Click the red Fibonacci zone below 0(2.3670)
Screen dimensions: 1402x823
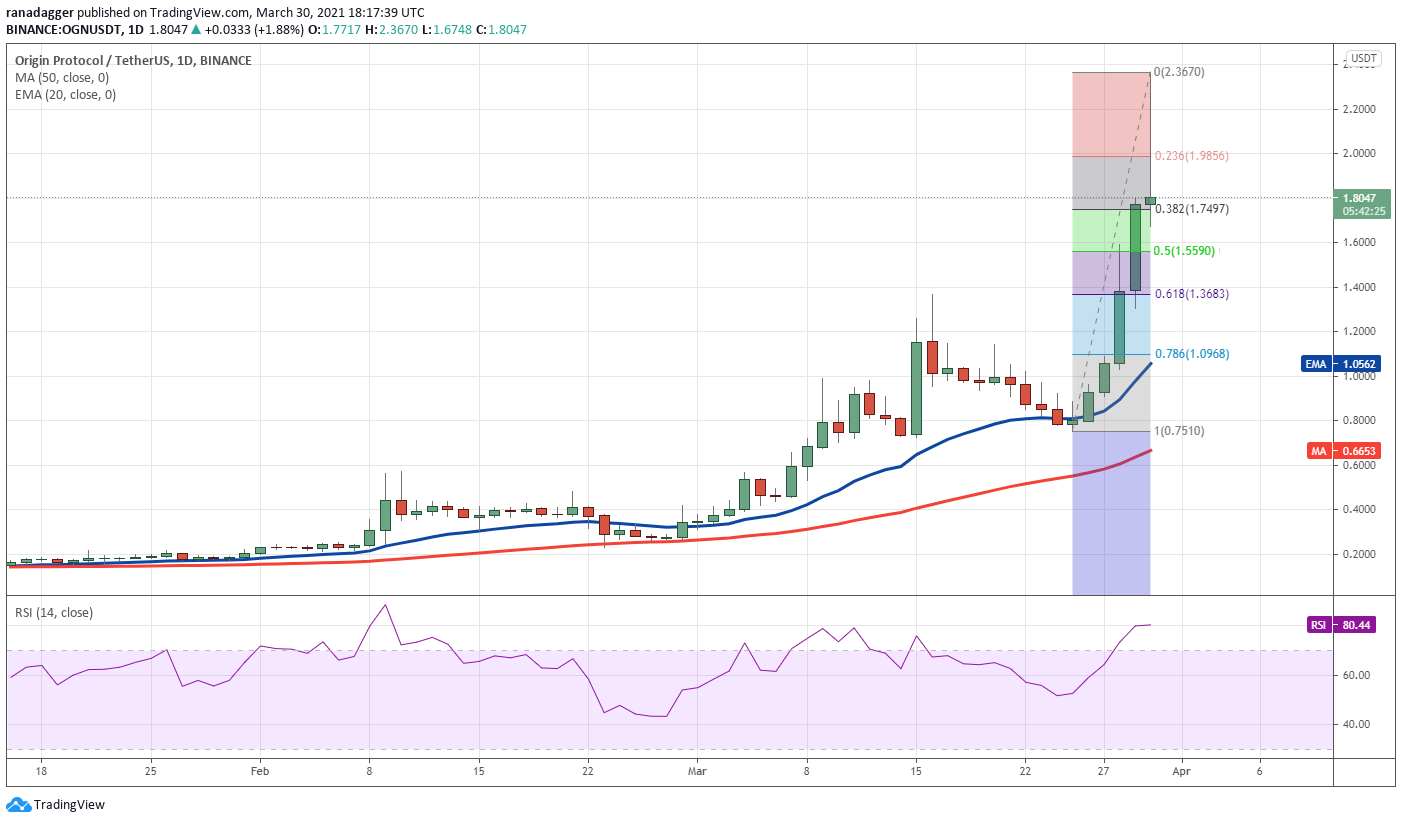[x=1110, y=113]
